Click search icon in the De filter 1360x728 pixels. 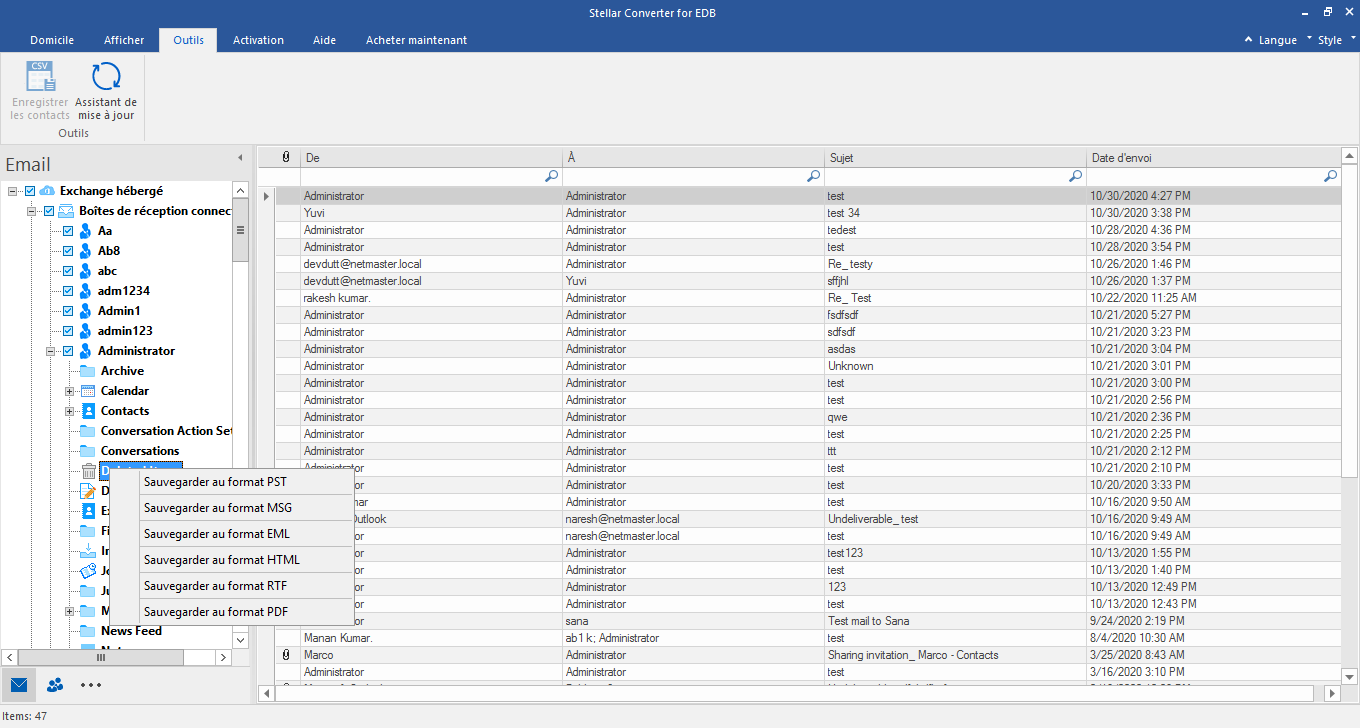pyautogui.click(x=551, y=176)
